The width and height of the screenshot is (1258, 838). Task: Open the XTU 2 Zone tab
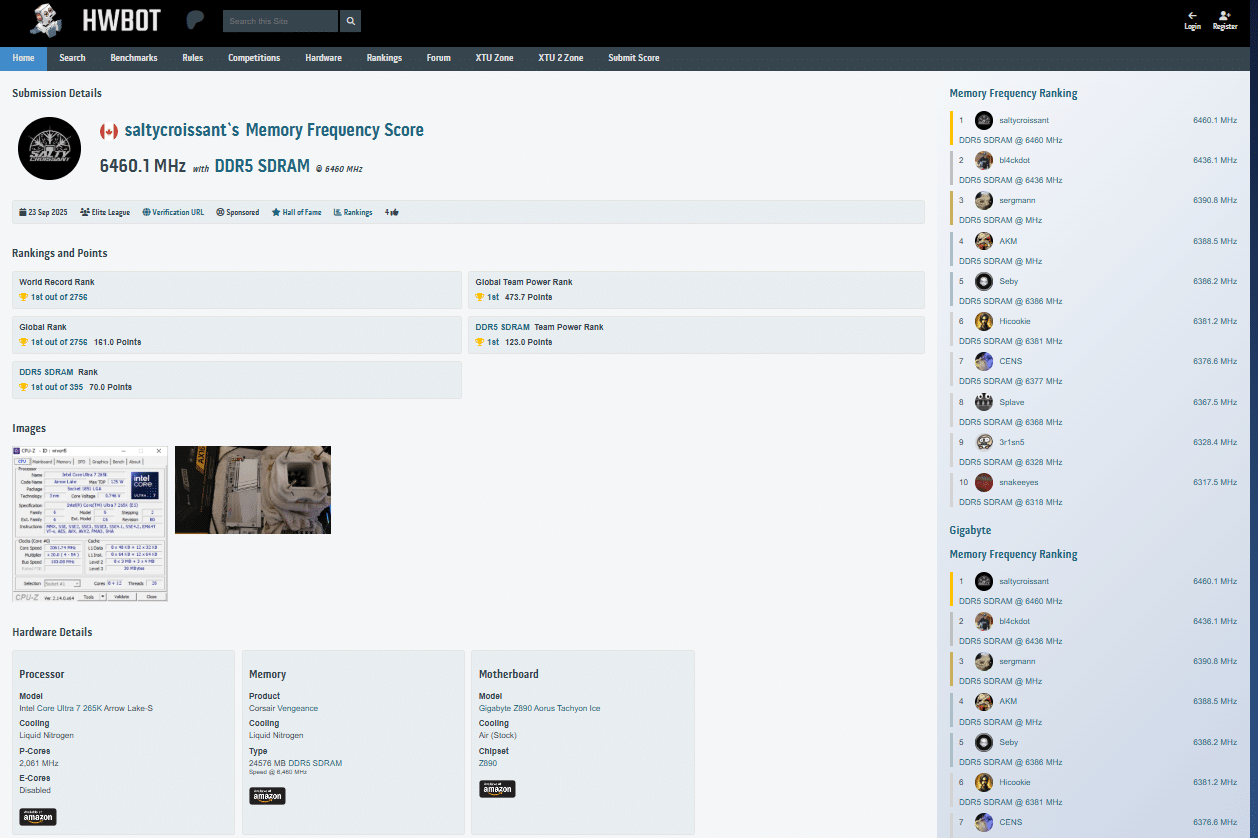coord(560,58)
